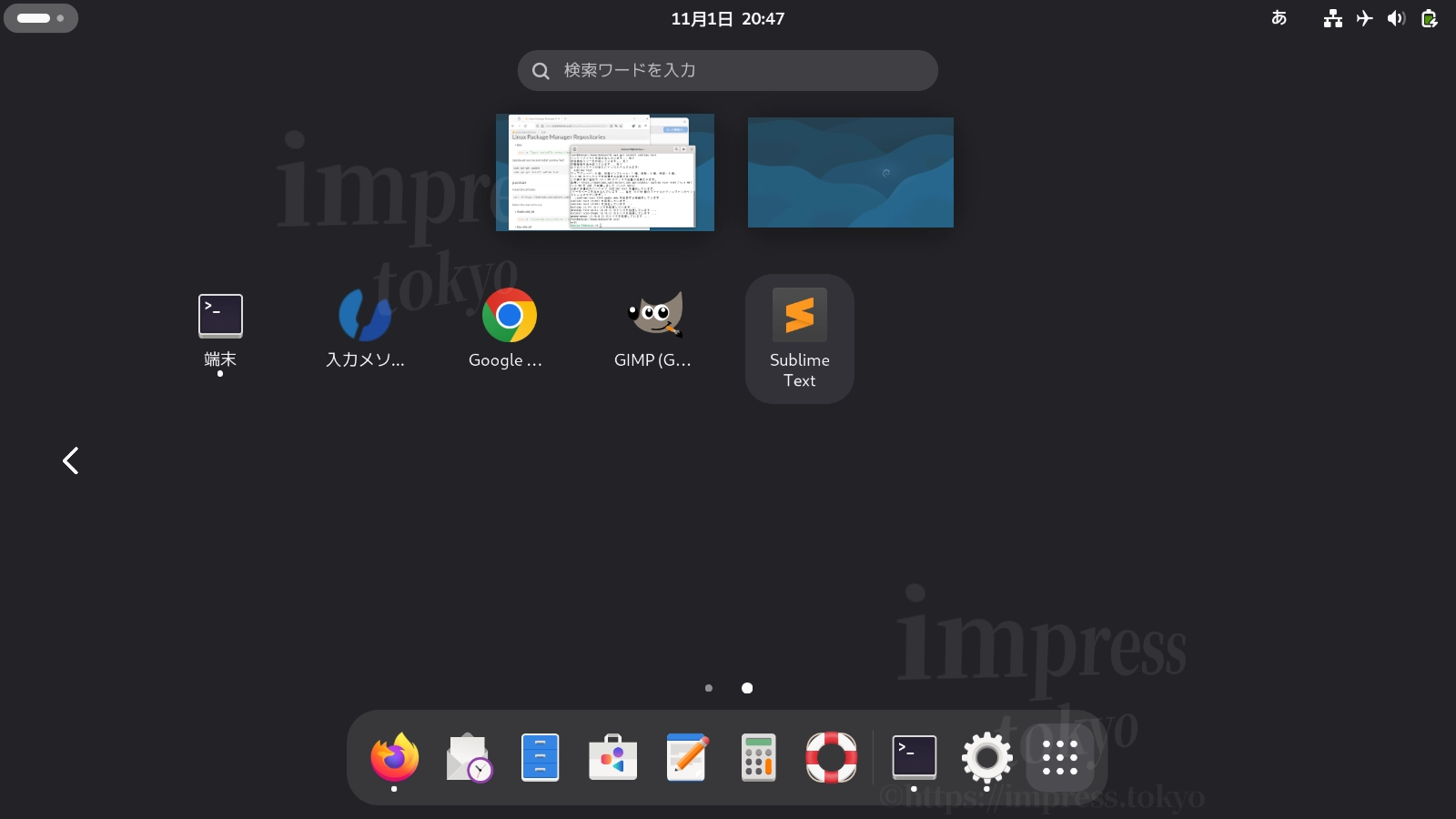Launch the 端末 terminal app
This screenshot has height=819, width=1456.
coord(219,316)
